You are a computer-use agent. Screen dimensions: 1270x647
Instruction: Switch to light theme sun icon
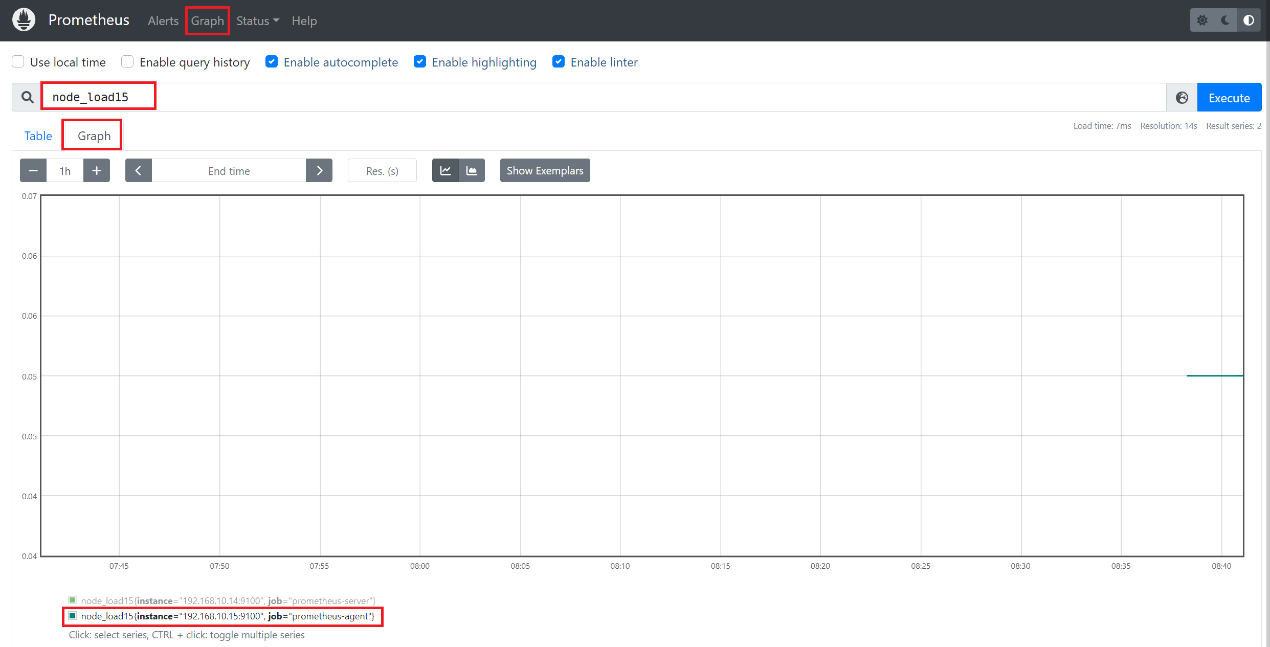pyautogui.click(x=1202, y=20)
